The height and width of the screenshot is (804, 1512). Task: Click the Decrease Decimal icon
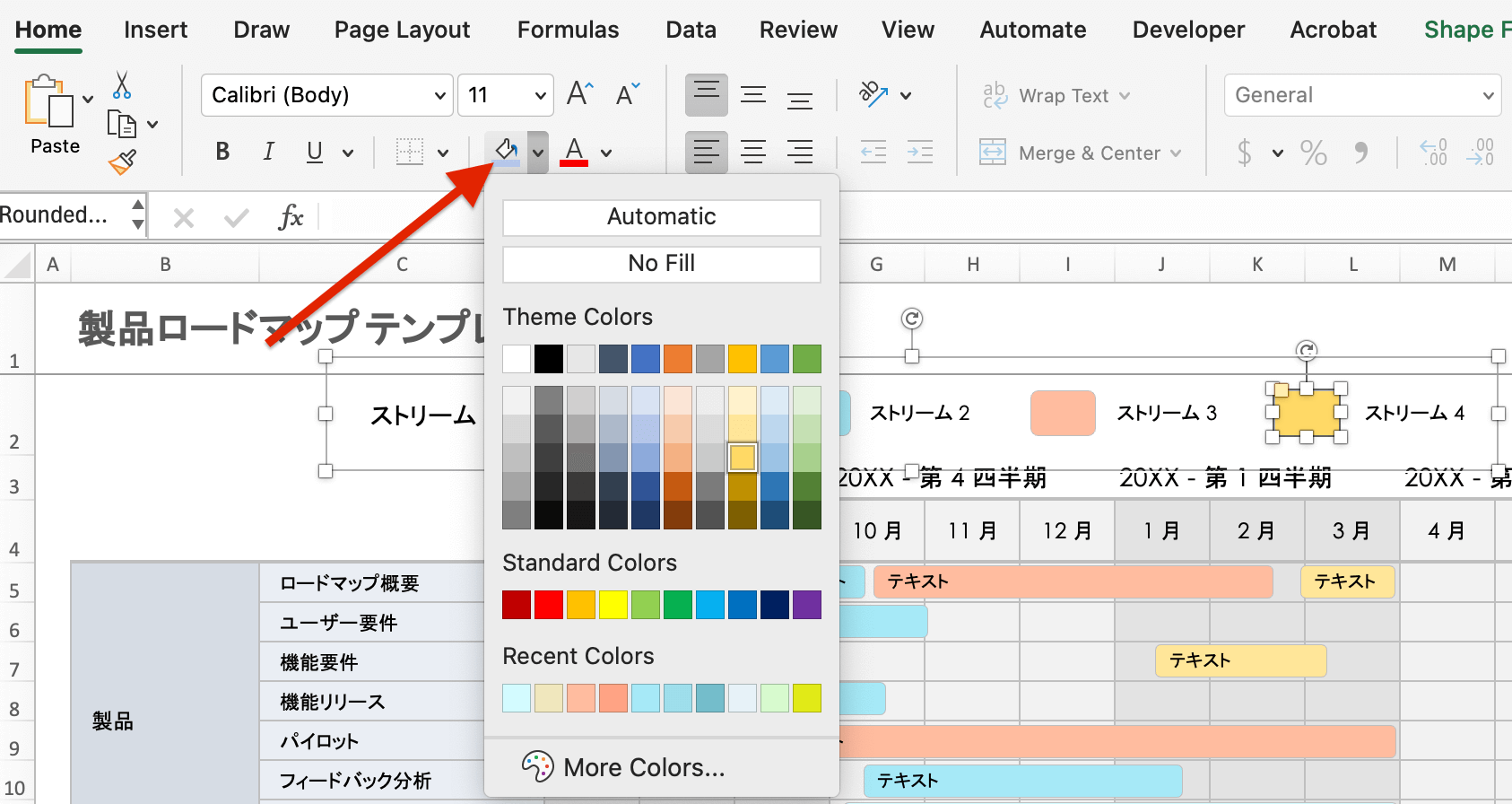pos(1480,152)
